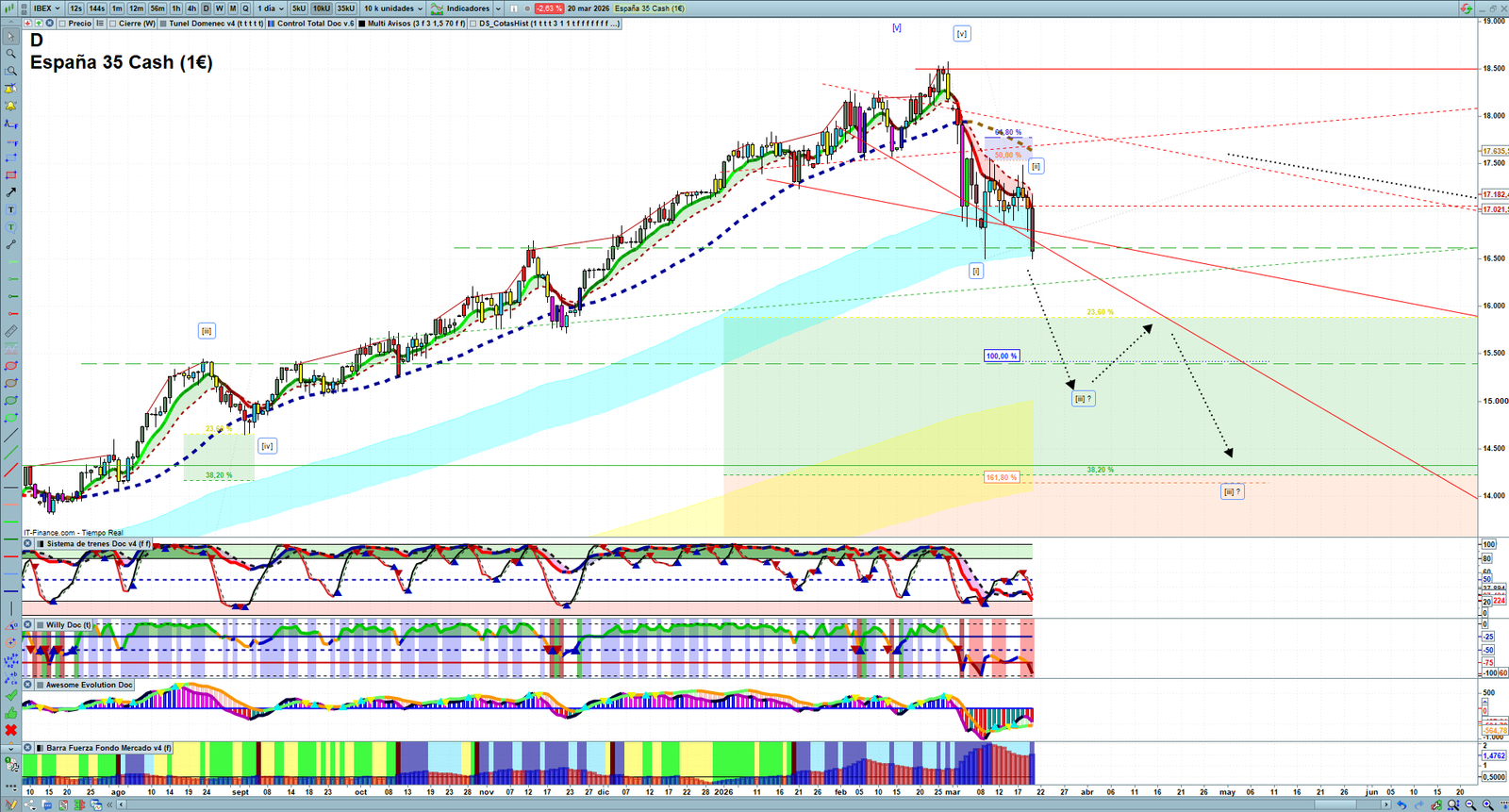Open the IBEX symbol dropdown
Viewport: 1509px width, 812px height.
point(46,8)
